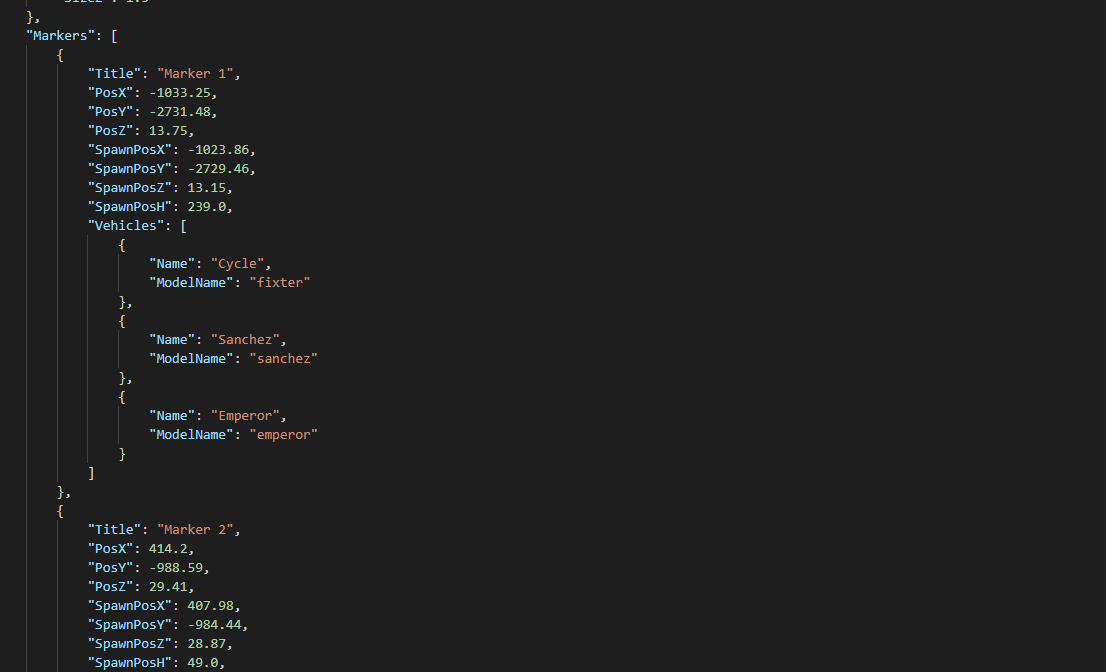The image size is (1106, 672).
Task: Click the PosX value 414.2
Action: click(x=168, y=548)
